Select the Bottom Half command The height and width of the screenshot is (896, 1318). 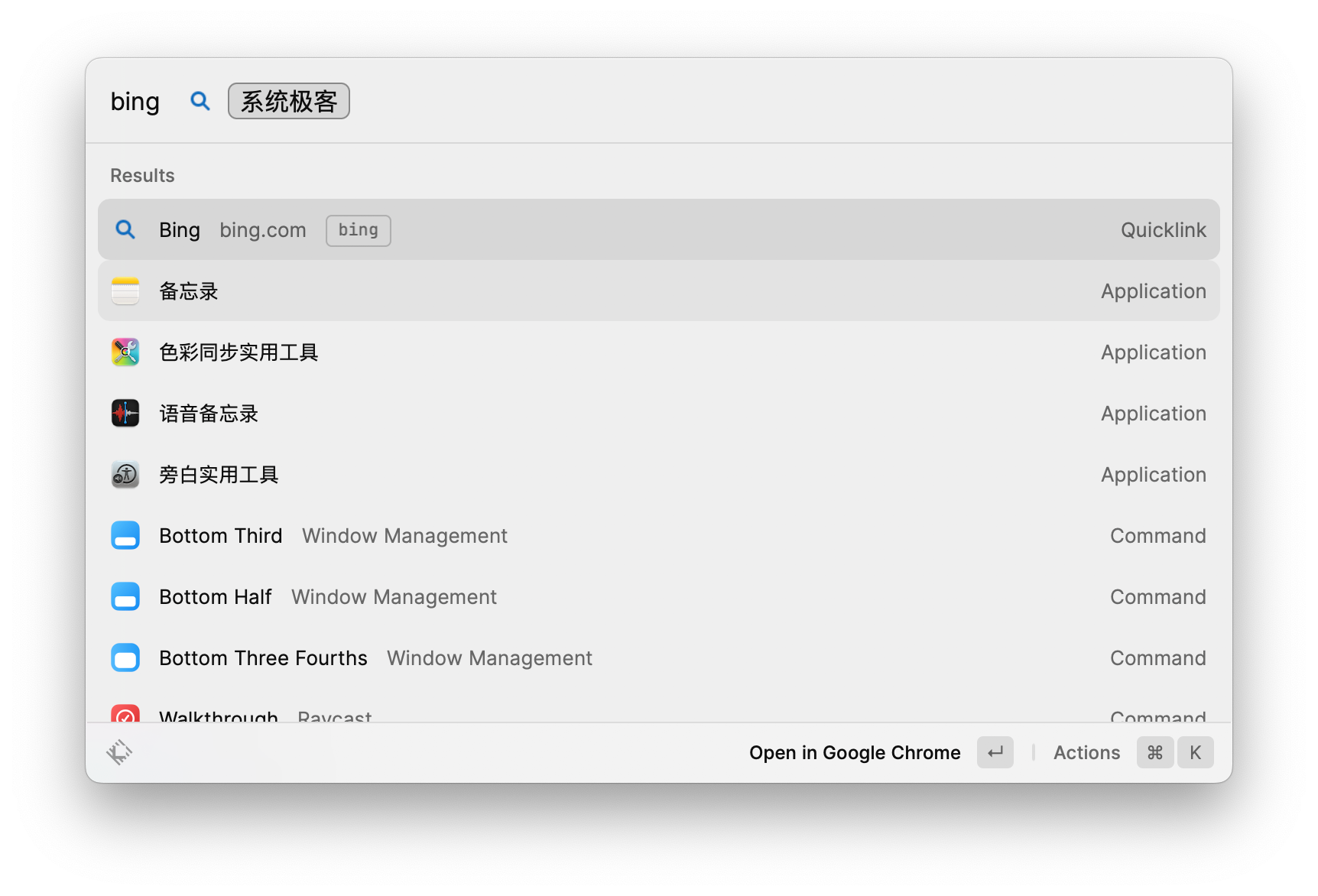pos(659,596)
